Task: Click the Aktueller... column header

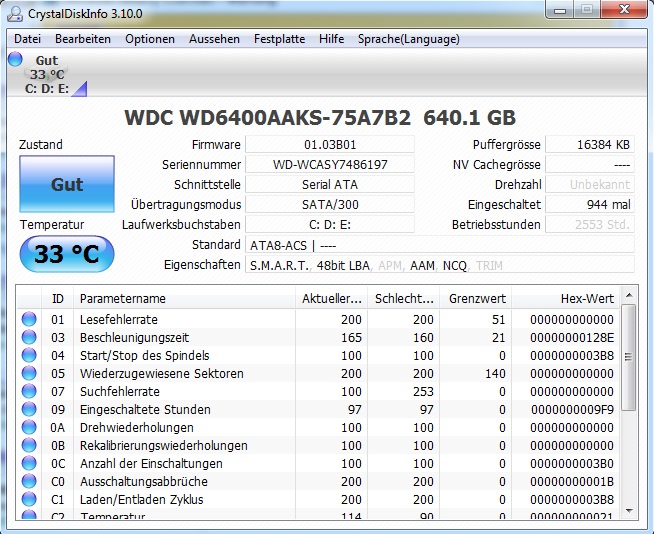Action: point(332,299)
